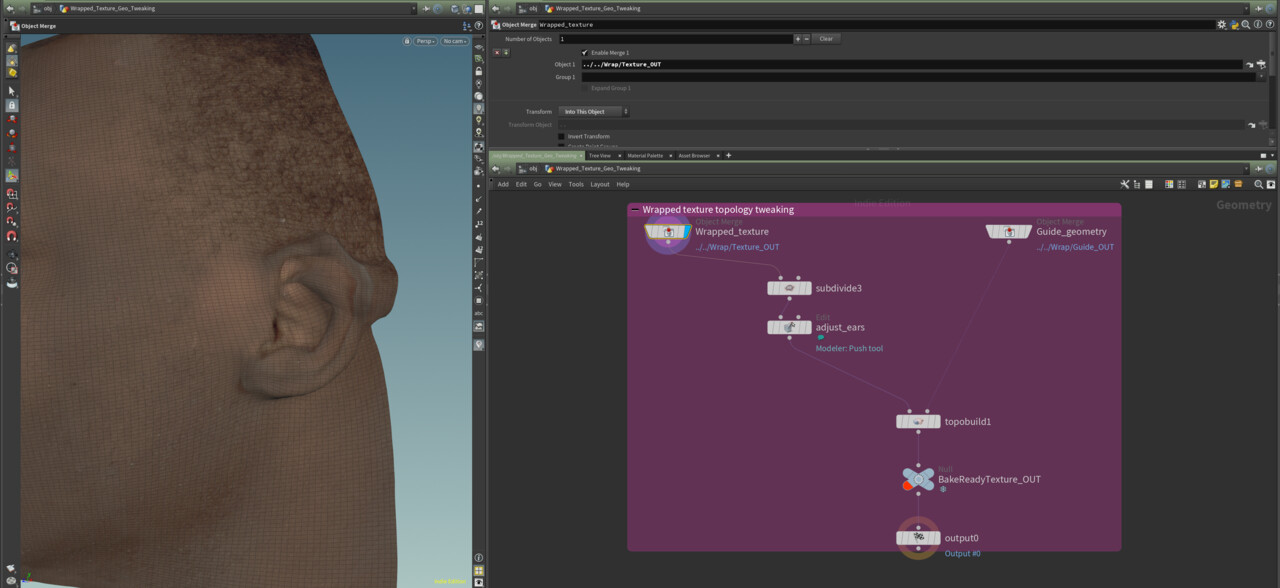Click the Guide_geometry Object Merge node icon

pyautogui.click(x=1009, y=232)
